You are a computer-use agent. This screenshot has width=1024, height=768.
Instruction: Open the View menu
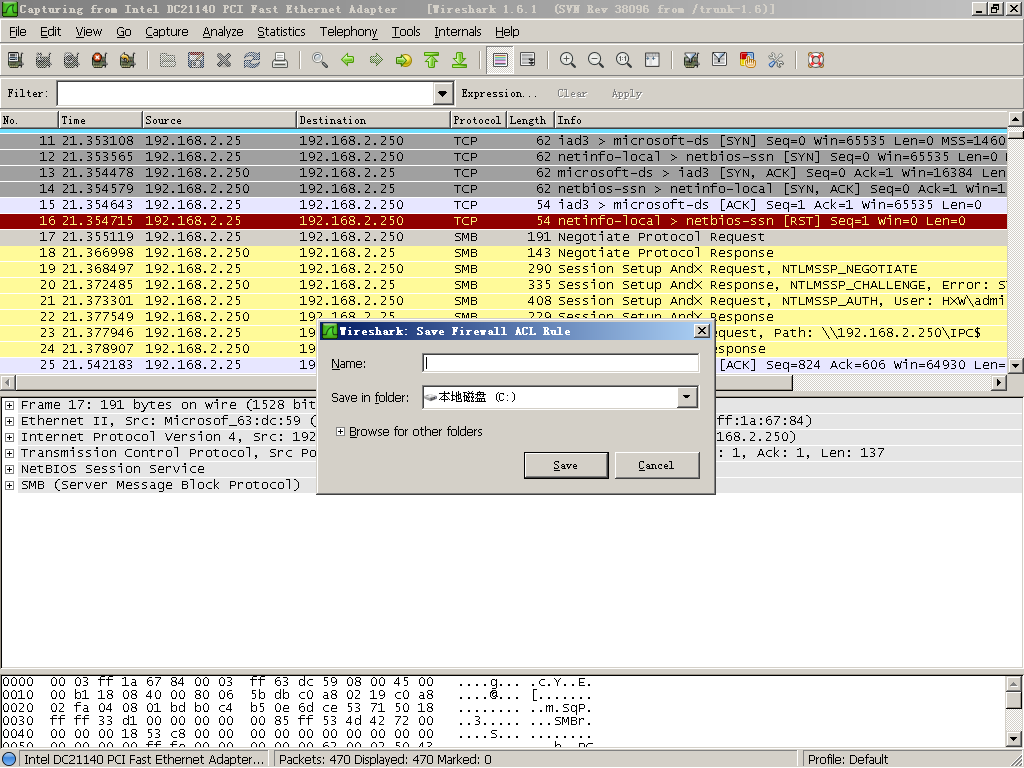point(88,31)
